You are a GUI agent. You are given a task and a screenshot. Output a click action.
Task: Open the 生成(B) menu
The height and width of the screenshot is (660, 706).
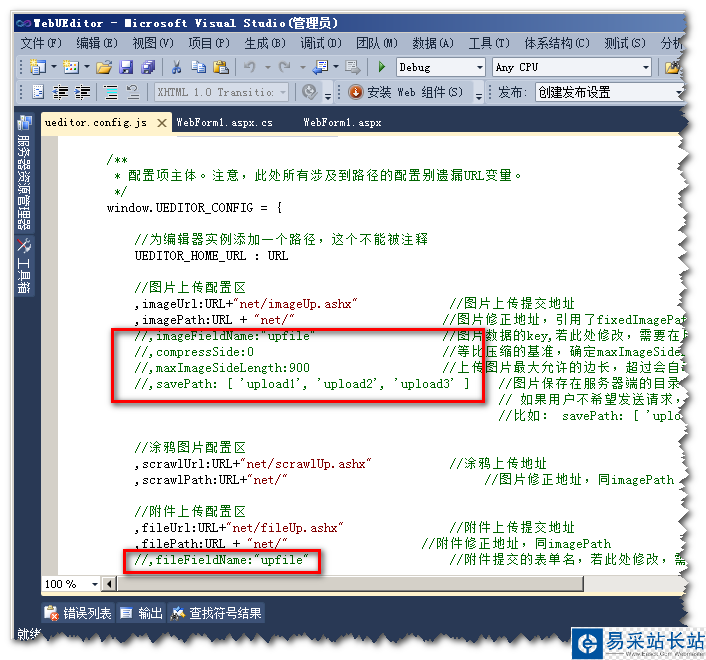(265, 43)
